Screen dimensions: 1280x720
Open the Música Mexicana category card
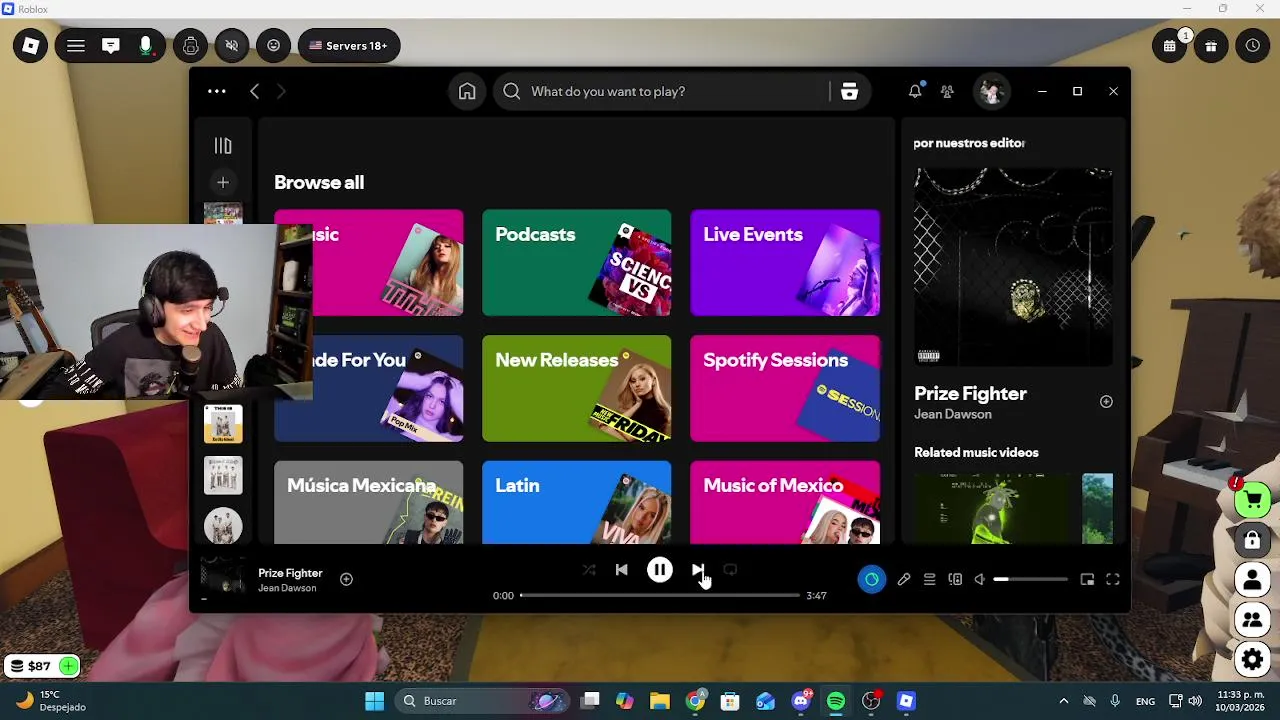[x=369, y=502]
